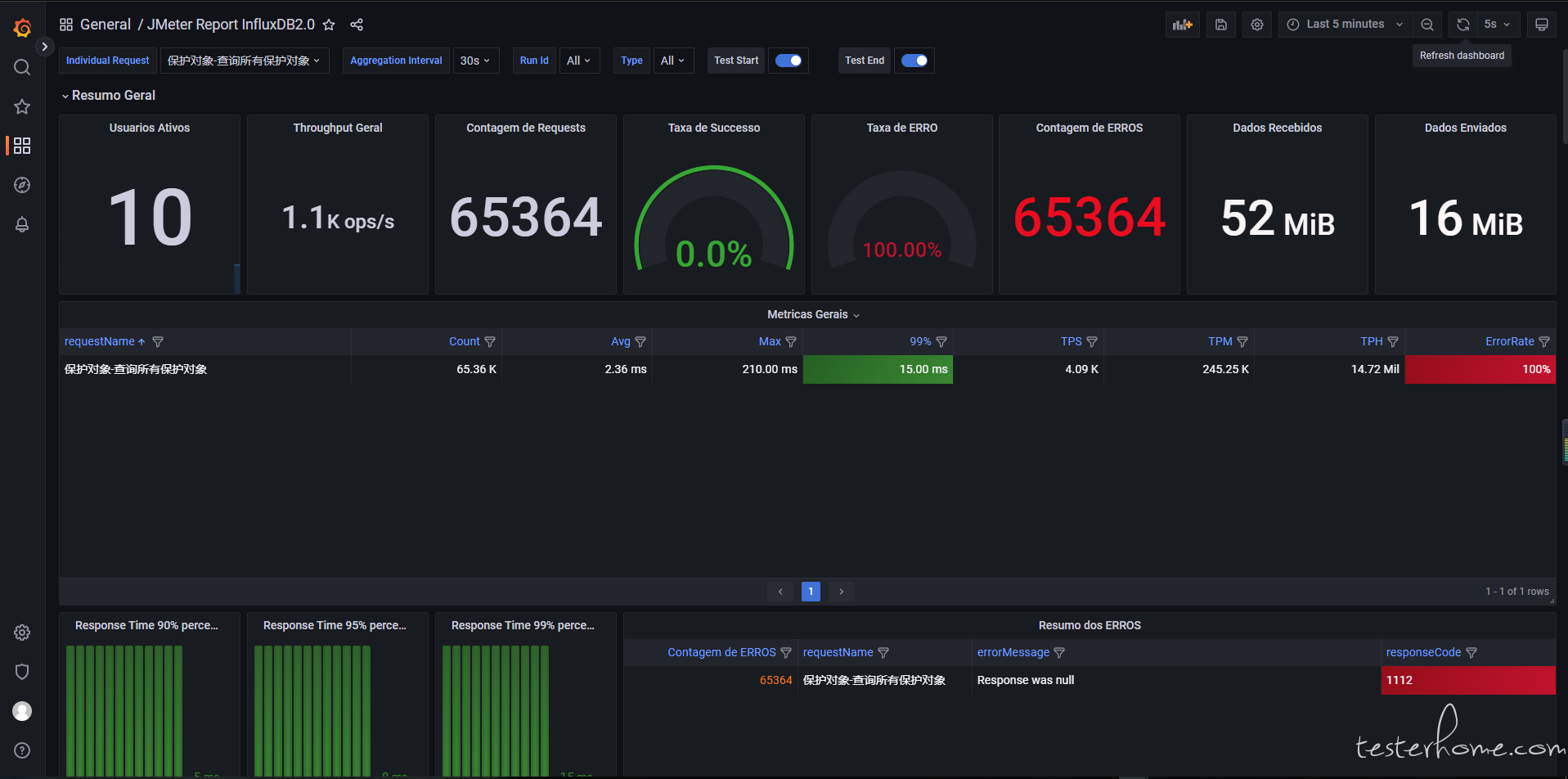
Task: Star the JMeter Report dashboard
Action: coord(329,25)
